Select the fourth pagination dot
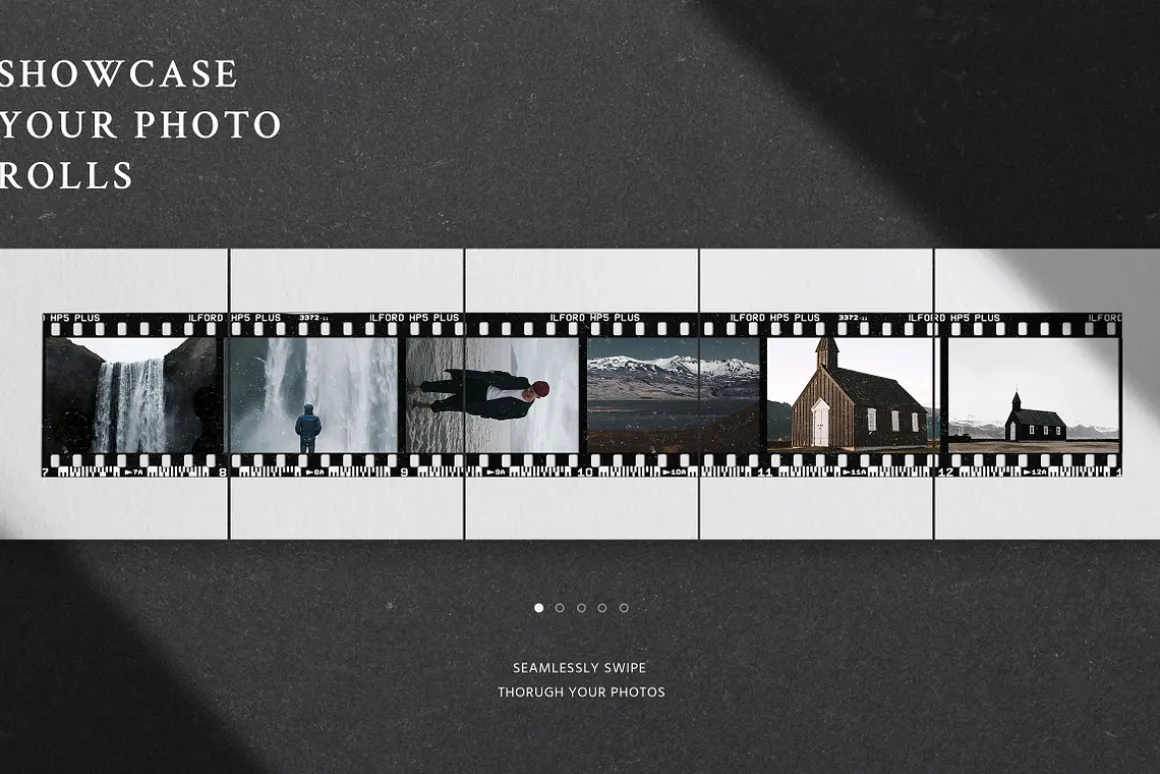Screen dimensions: 1160x774 tap(602, 608)
